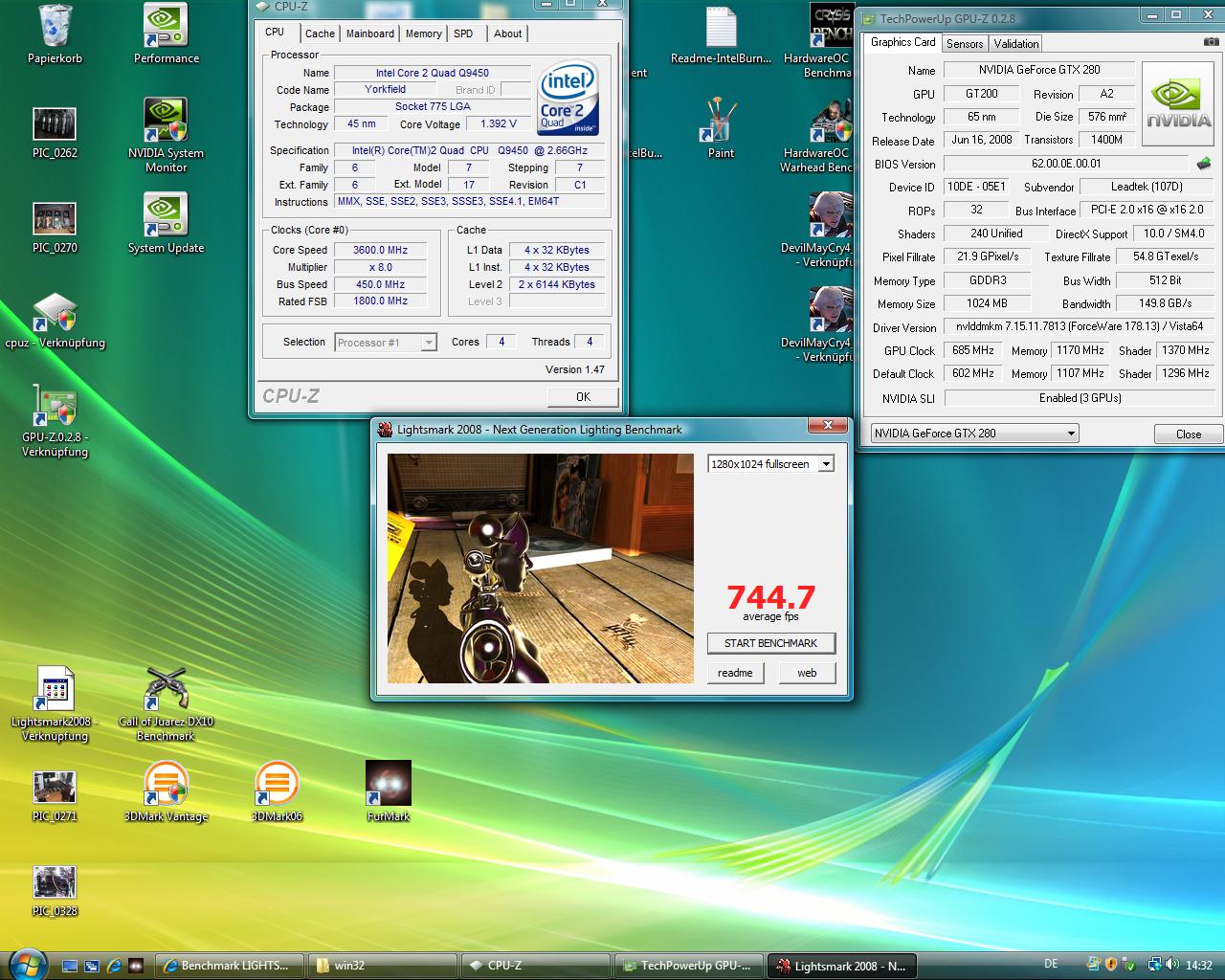
Task: Click the START BENCHMARK button
Action: [770, 643]
